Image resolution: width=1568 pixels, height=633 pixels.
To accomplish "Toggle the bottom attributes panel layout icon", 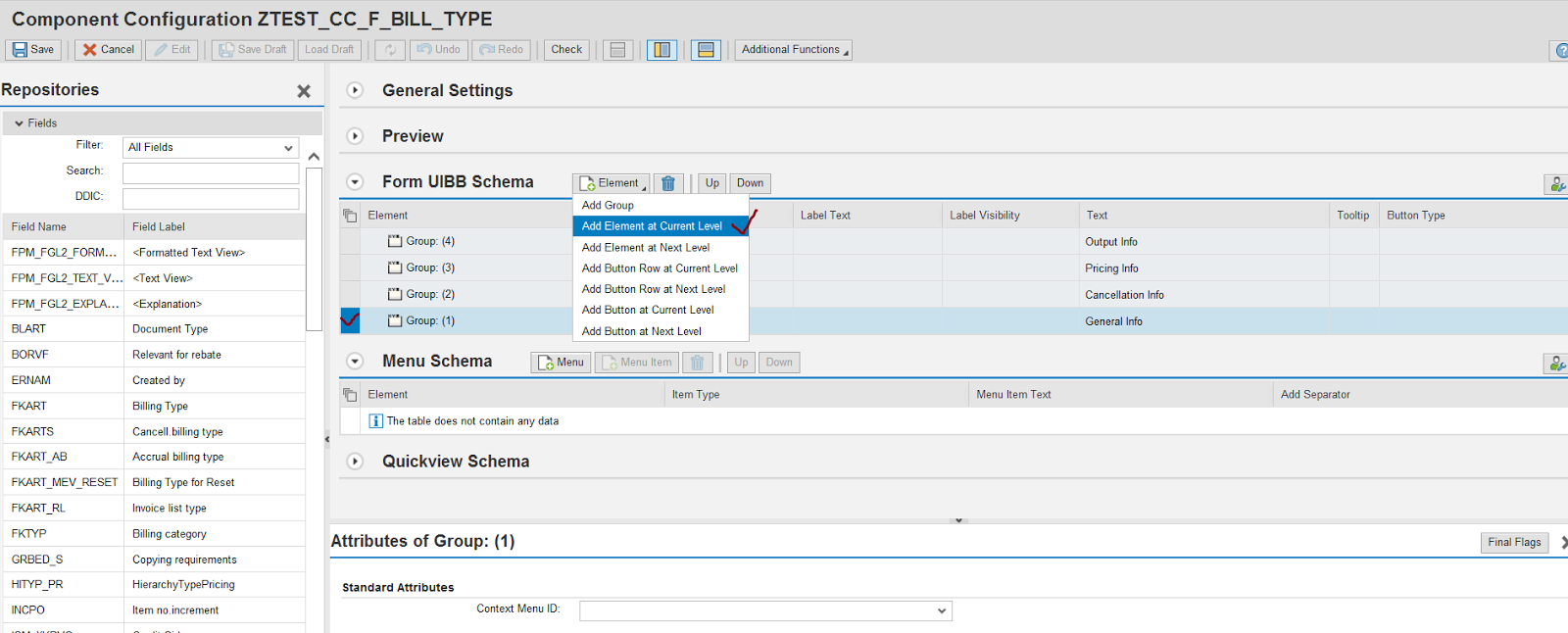I will pos(706,50).
